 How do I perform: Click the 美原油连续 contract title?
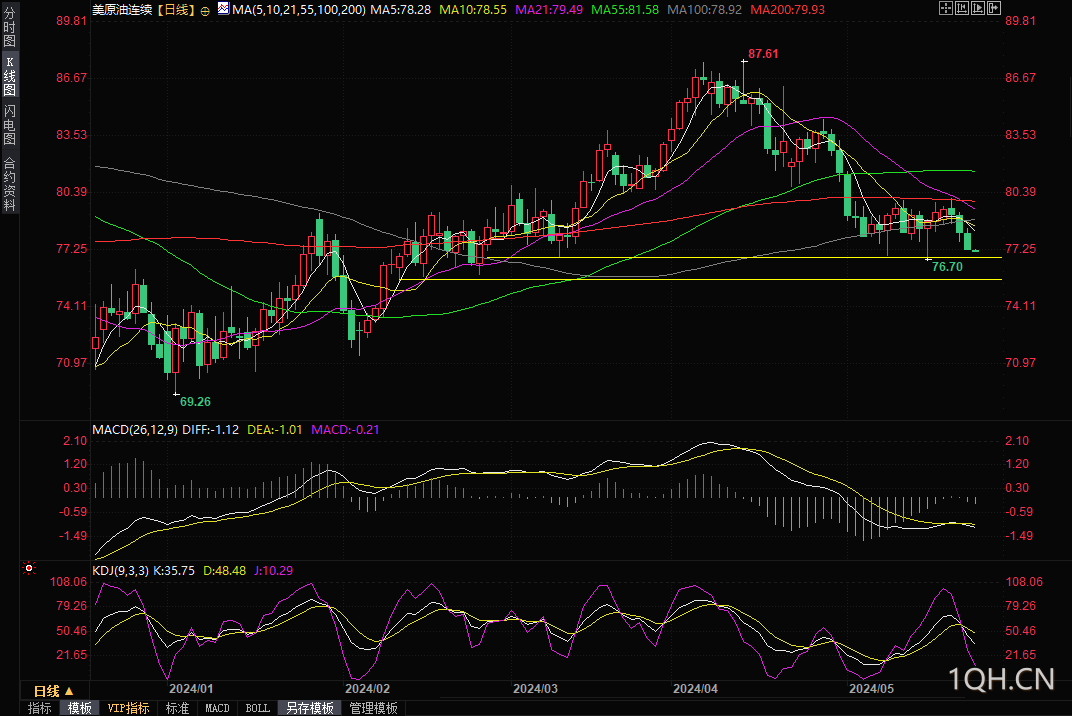[122, 10]
